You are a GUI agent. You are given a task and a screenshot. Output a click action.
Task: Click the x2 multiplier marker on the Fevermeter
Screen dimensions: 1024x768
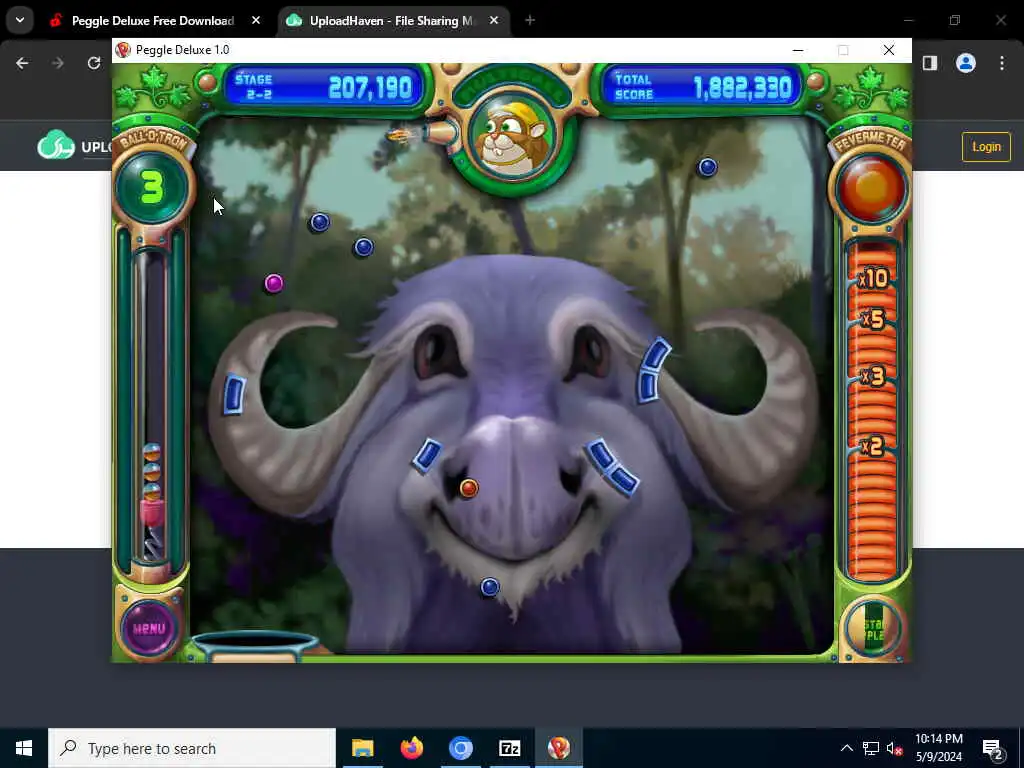tap(872, 447)
